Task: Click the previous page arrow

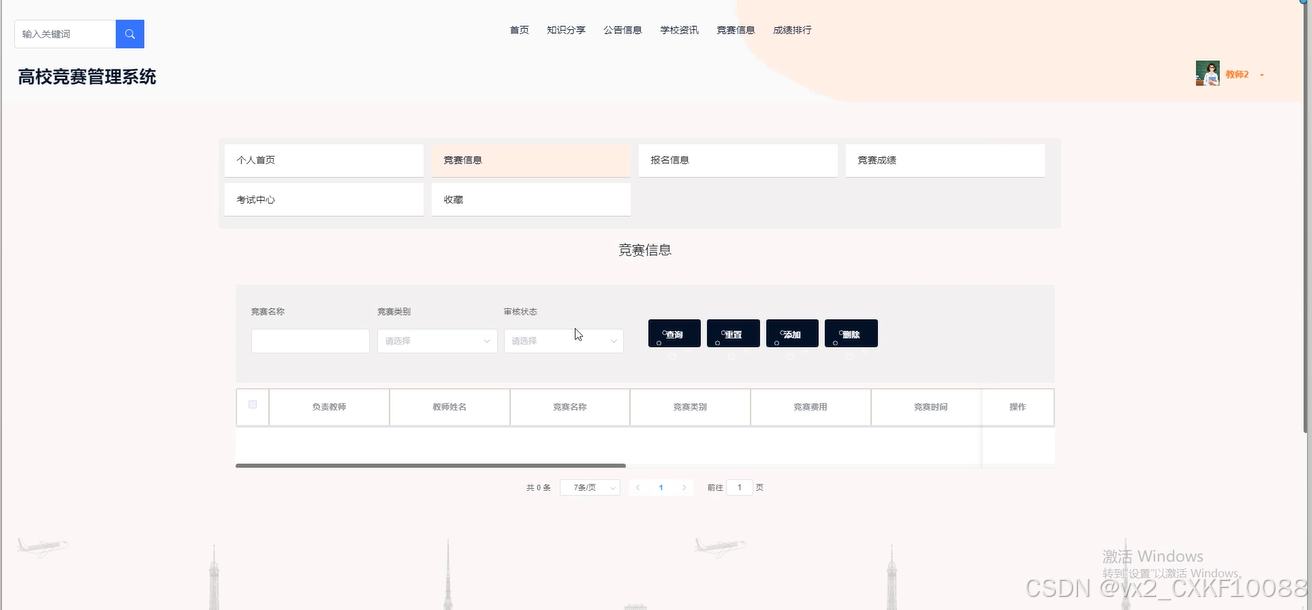Action: click(638, 487)
